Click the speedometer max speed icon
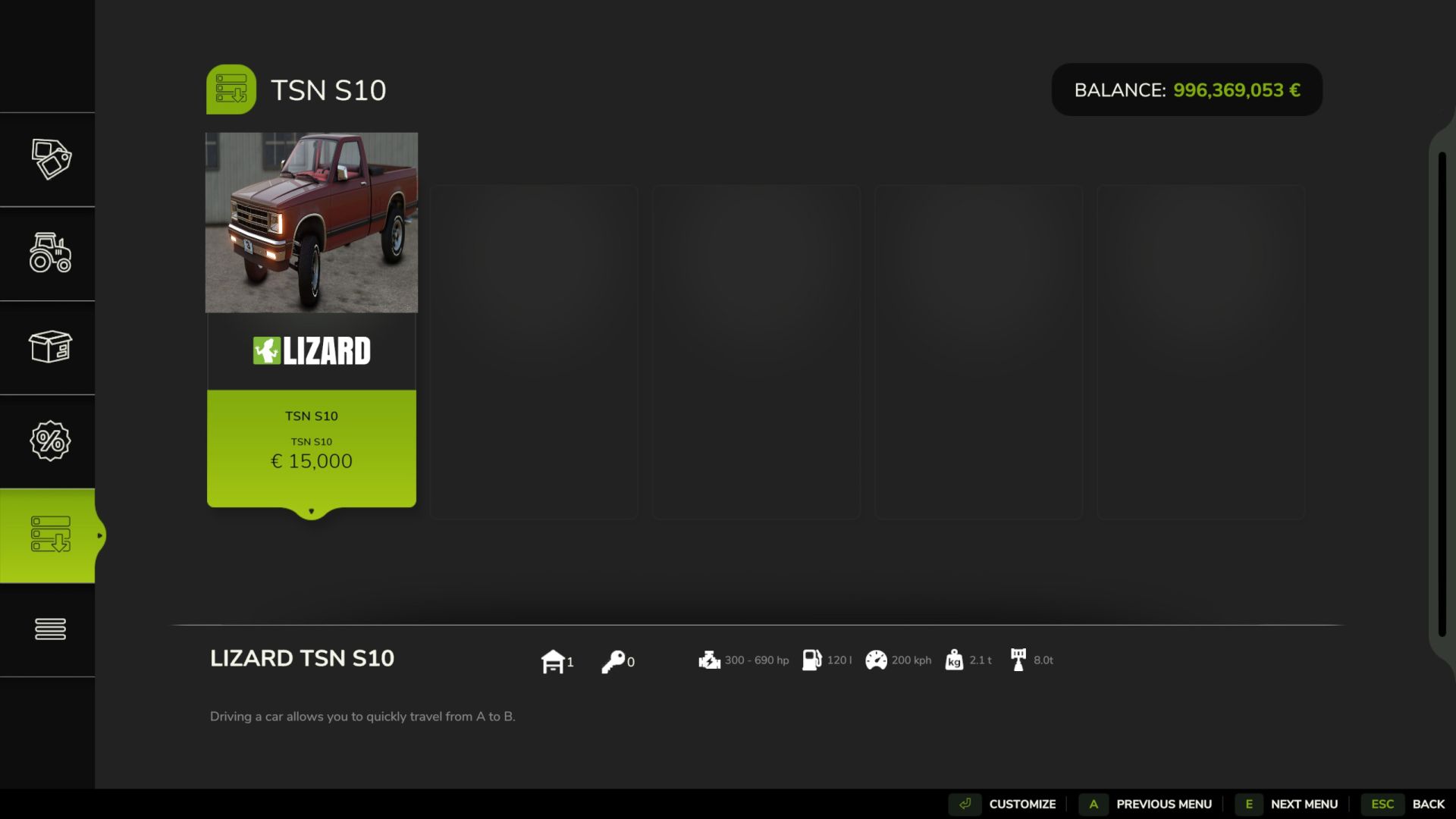 coord(876,660)
